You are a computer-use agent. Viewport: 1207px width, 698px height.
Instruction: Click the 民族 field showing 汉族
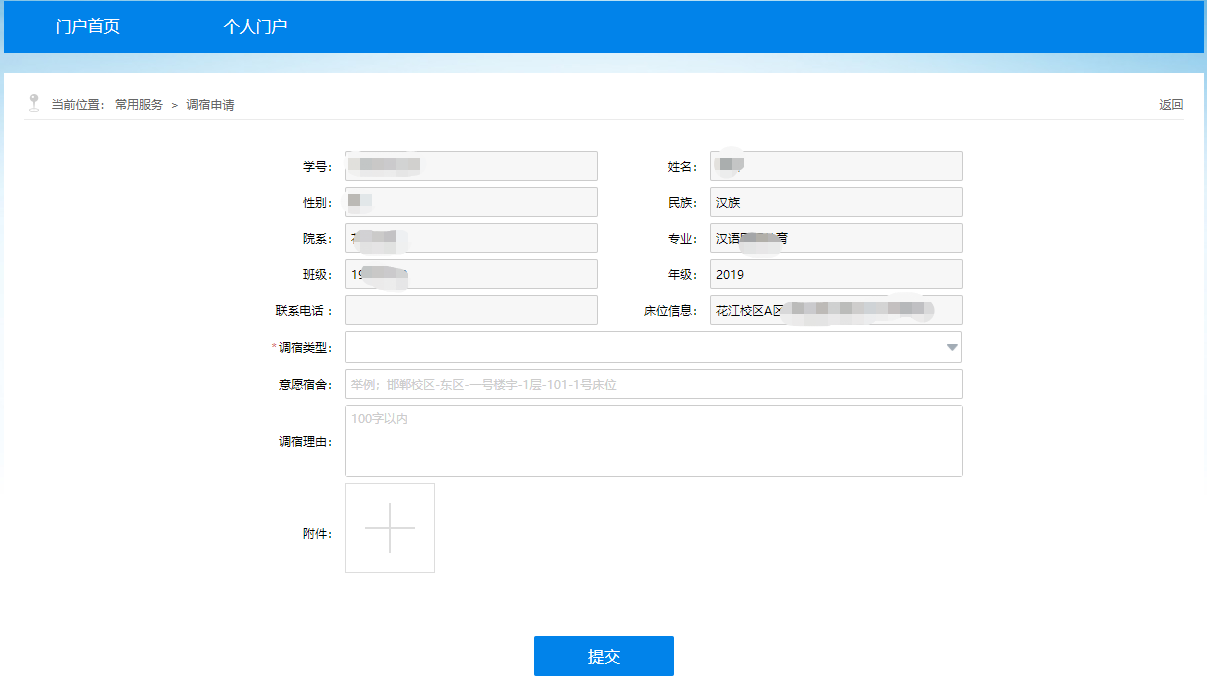pyautogui.click(x=836, y=202)
